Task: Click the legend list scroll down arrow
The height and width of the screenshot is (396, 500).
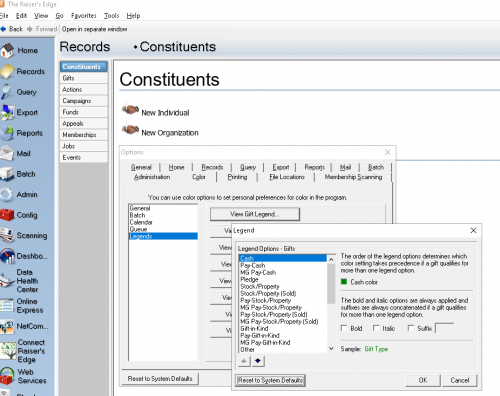Action: tap(331, 349)
